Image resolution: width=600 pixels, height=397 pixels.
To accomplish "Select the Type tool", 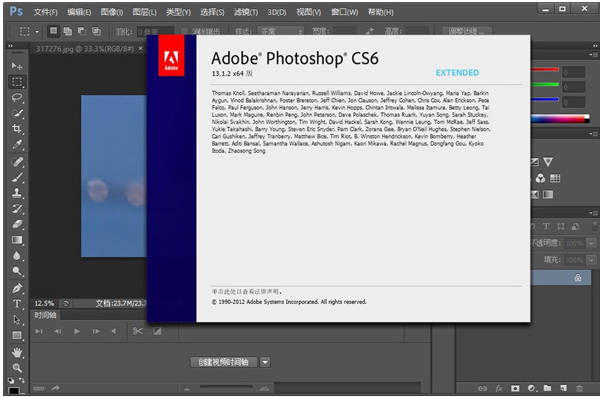I will [x=17, y=304].
